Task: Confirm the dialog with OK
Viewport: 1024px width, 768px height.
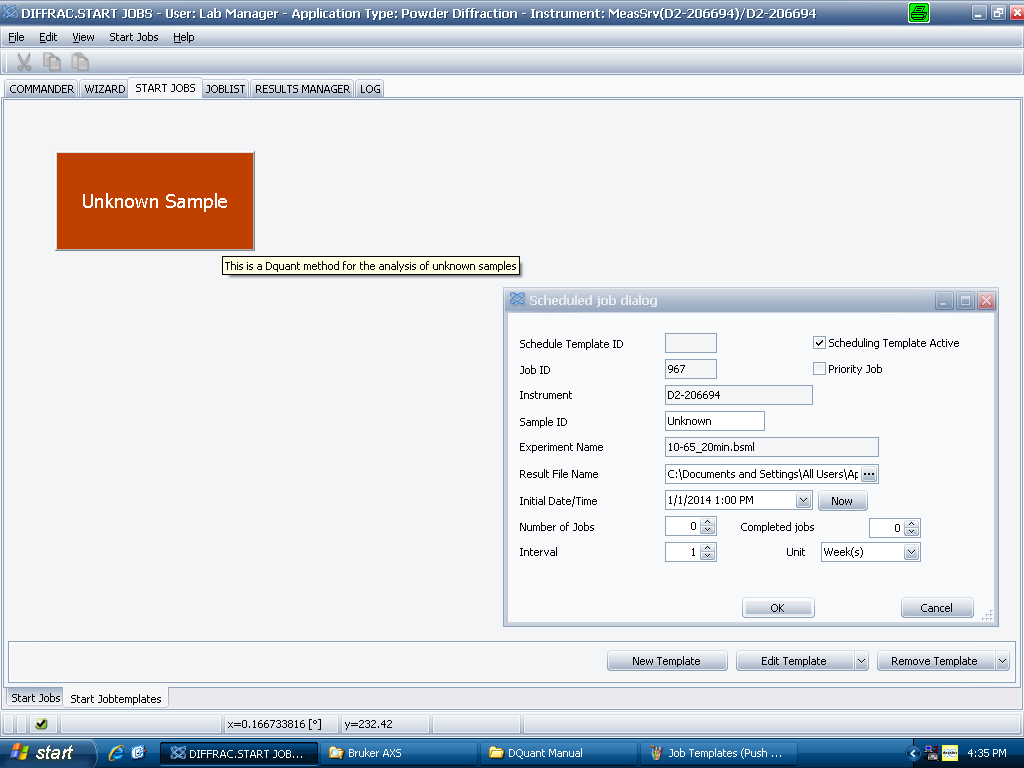Action: pos(778,608)
